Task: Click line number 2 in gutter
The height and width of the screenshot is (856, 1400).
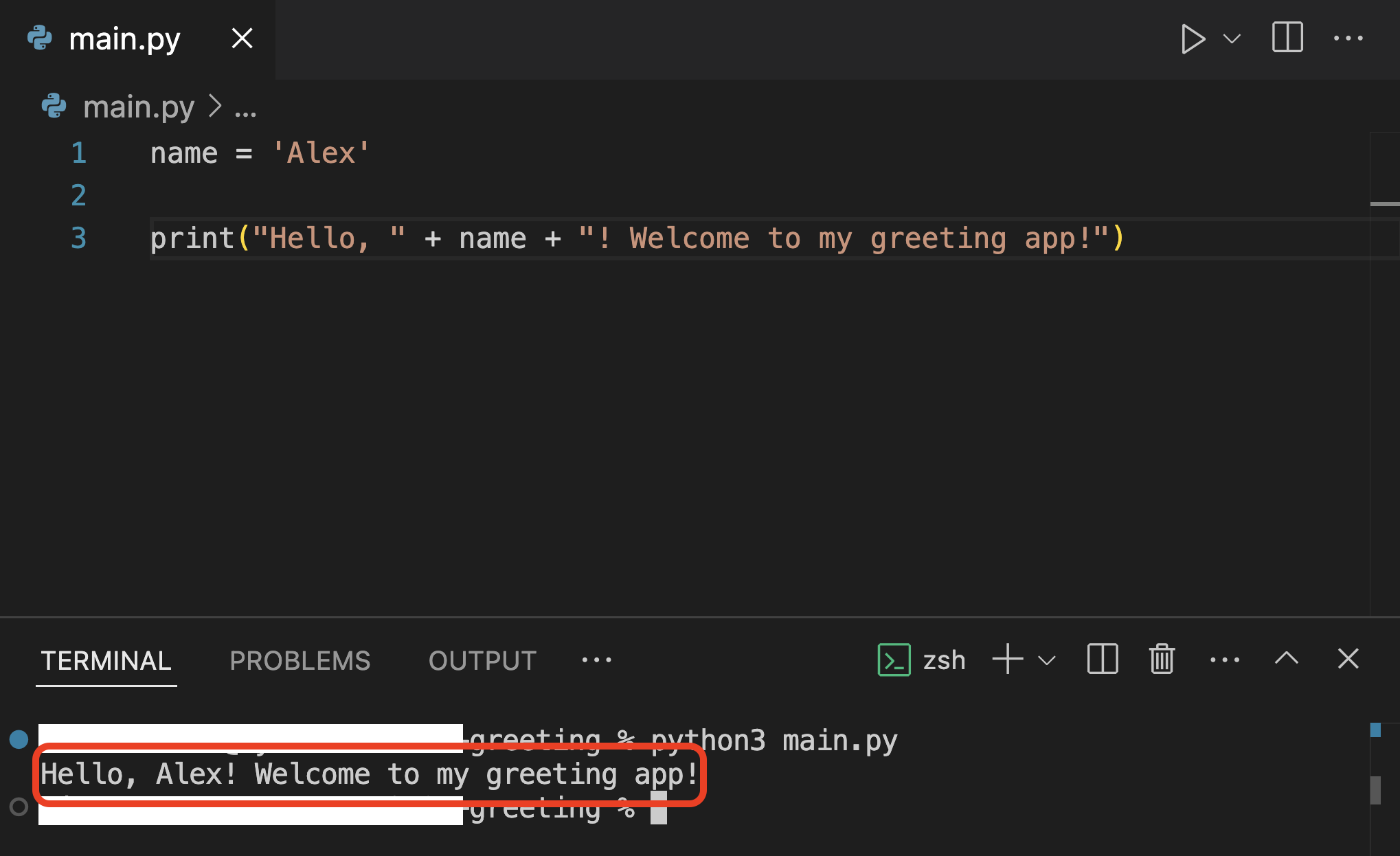Action: click(79, 196)
